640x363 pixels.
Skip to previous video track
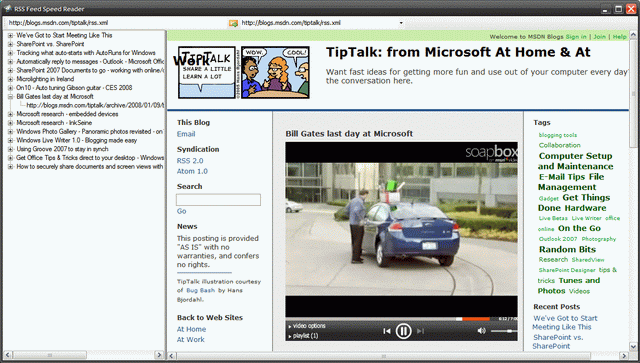coord(387,331)
